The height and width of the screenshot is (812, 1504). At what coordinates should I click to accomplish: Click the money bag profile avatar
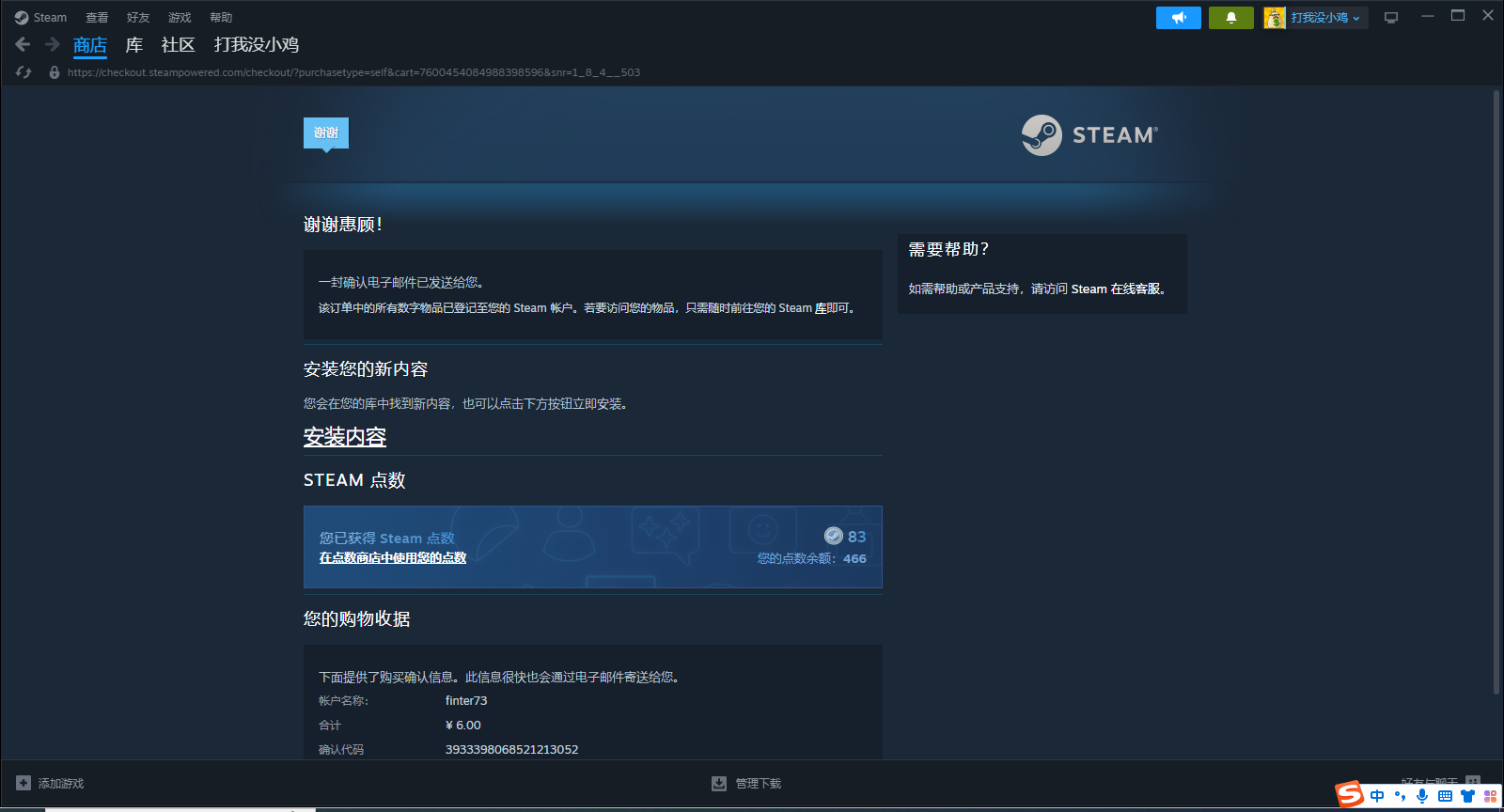1275,18
